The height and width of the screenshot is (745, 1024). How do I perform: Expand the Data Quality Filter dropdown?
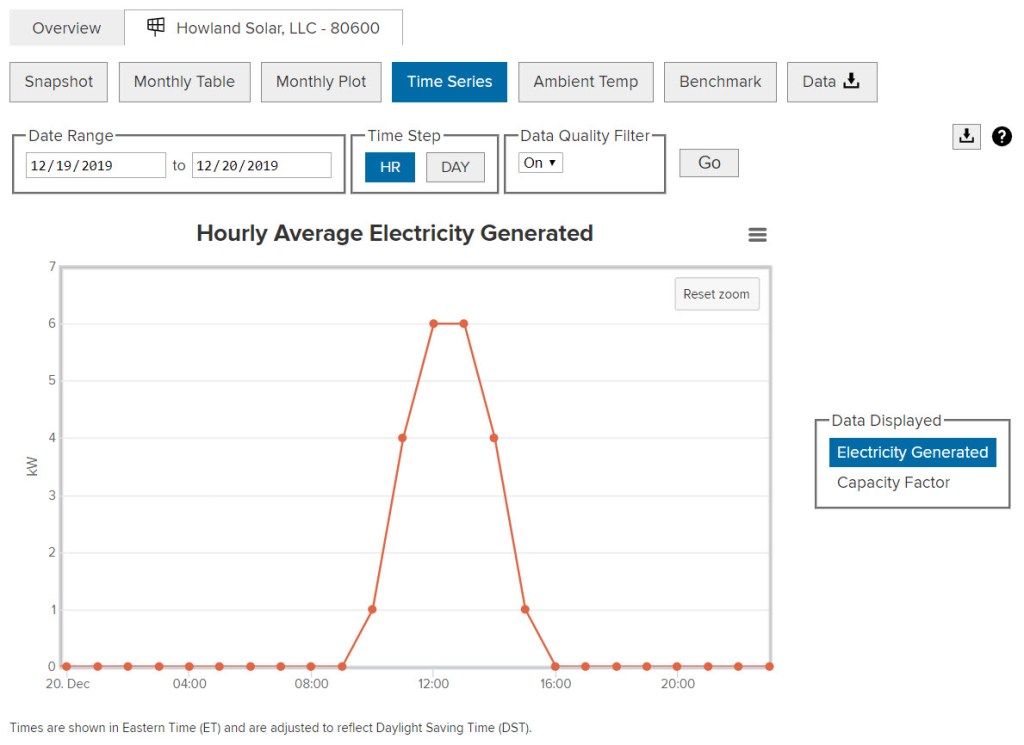tap(541, 163)
